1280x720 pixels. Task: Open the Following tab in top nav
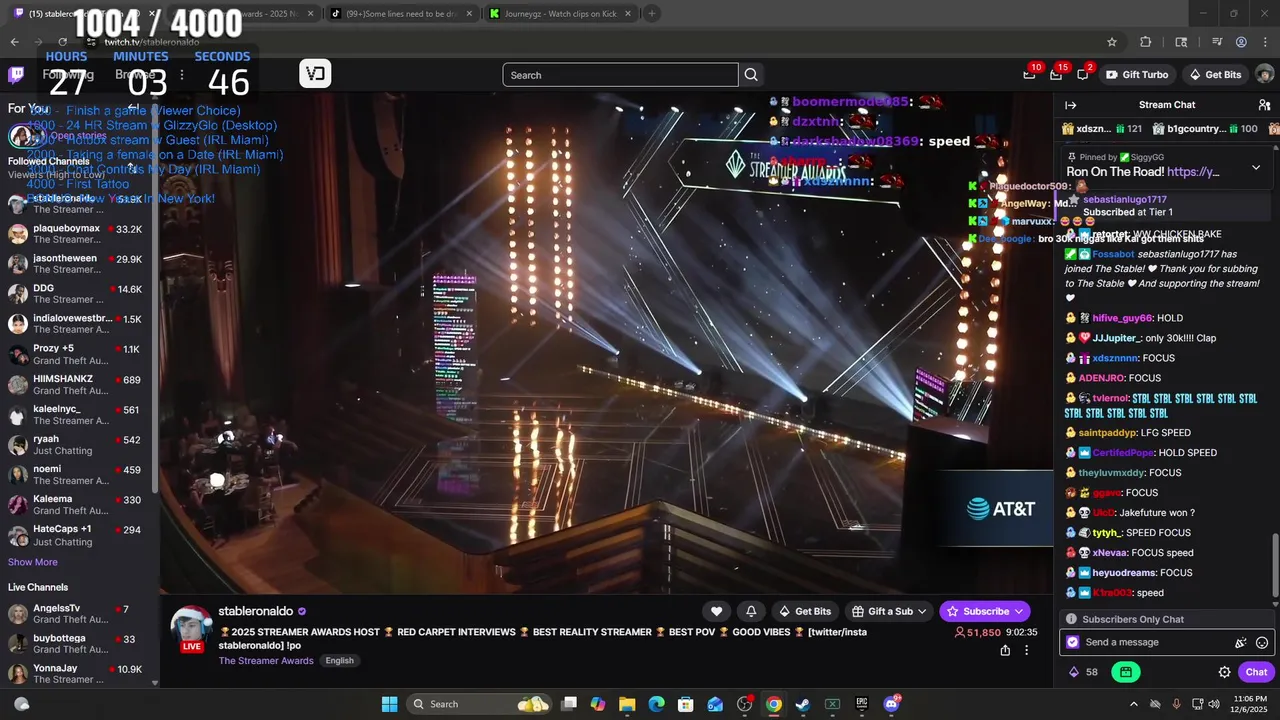[67, 75]
